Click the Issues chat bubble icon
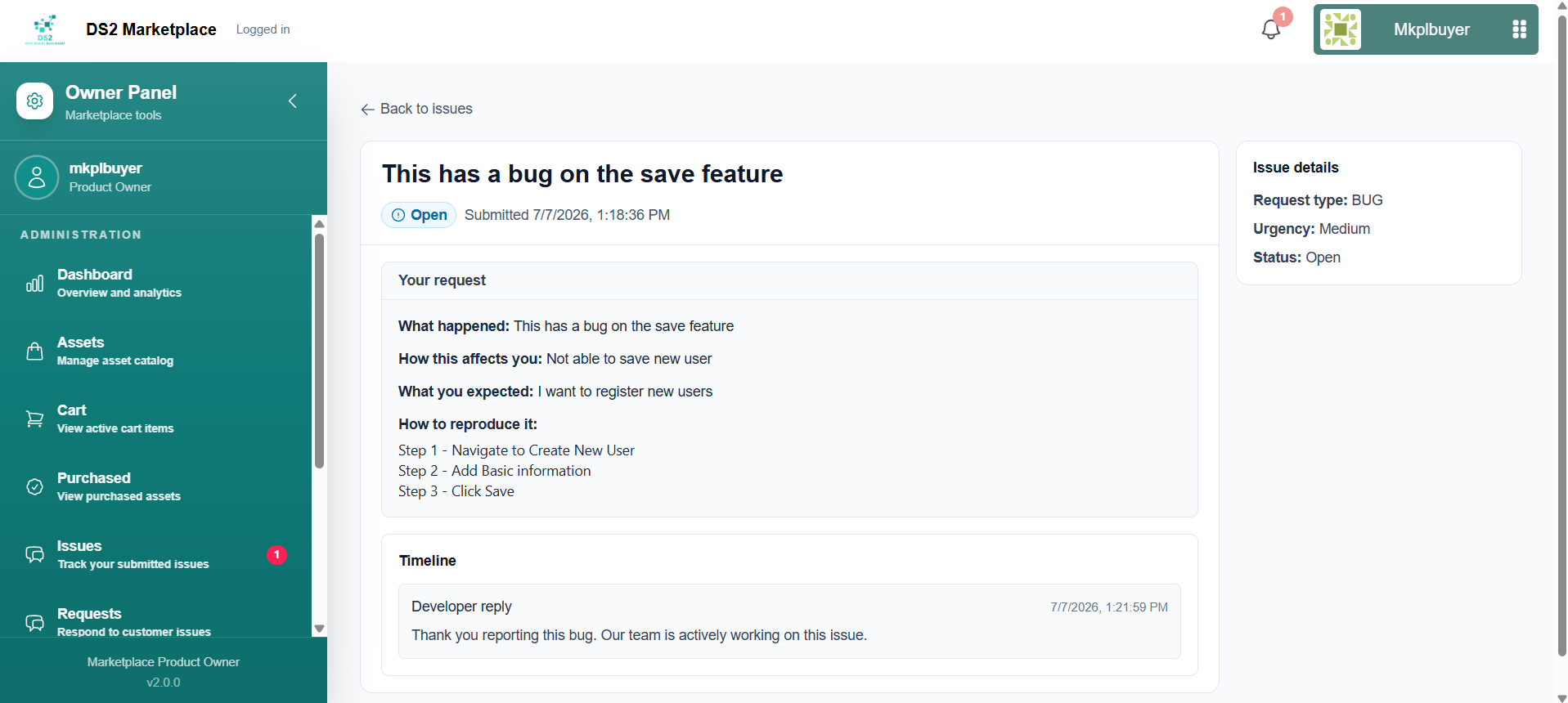The height and width of the screenshot is (703, 1568). [34, 555]
